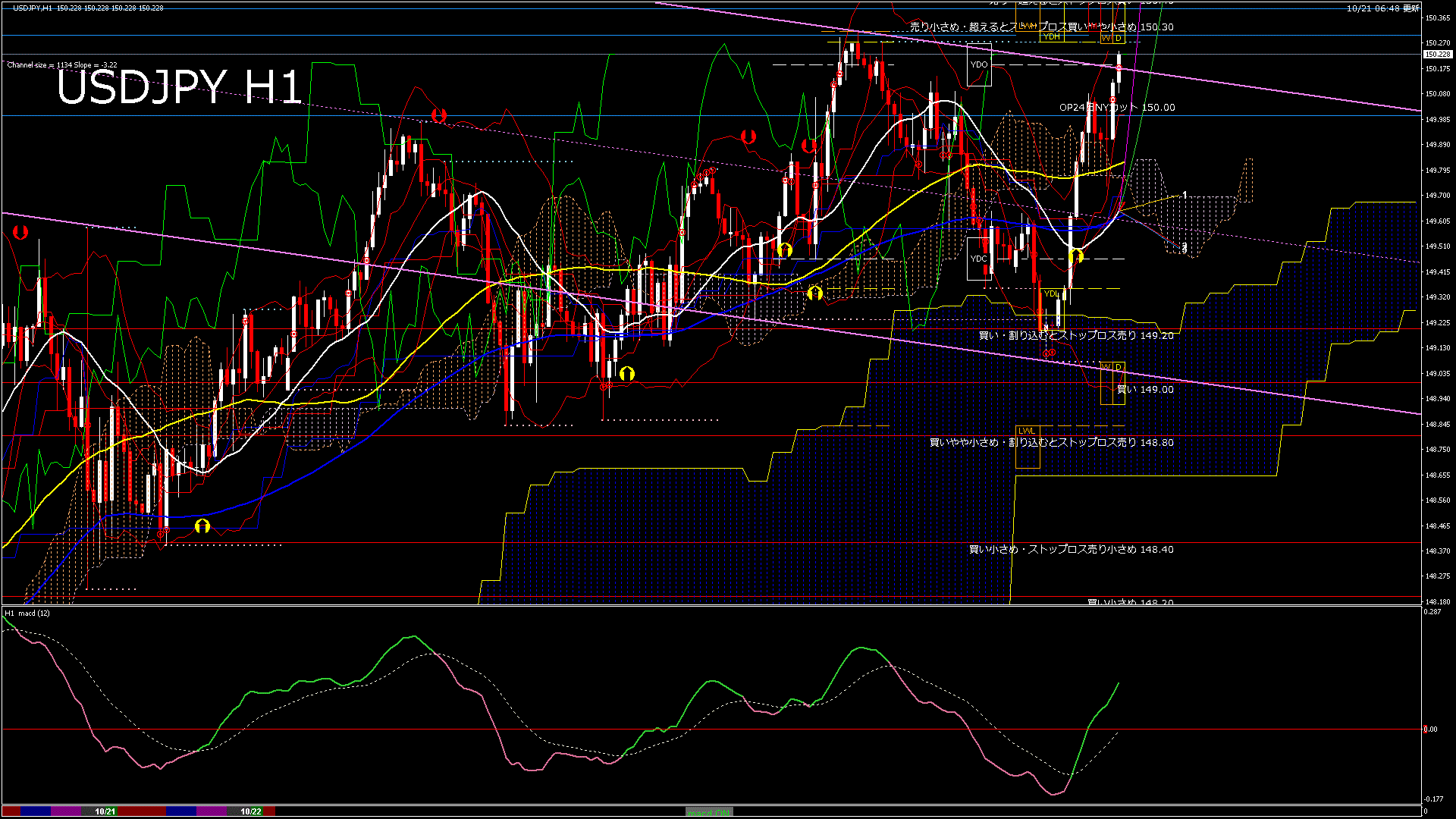This screenshot has width=1456, height=819.
Task: Click the upper W D pivot box near 150.27
Action: 1112,38
